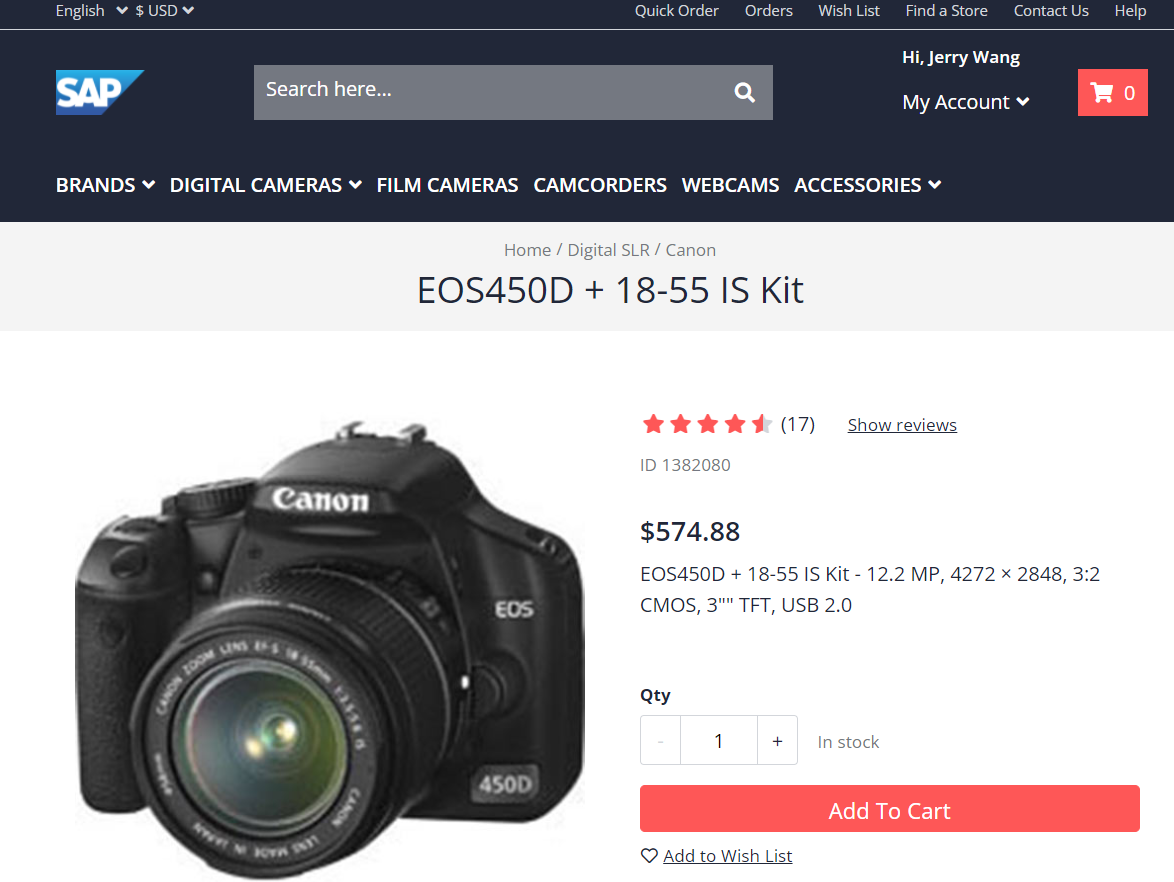Click the Add To Cart button
This screenshot has width=1174, height=882.
889,809
